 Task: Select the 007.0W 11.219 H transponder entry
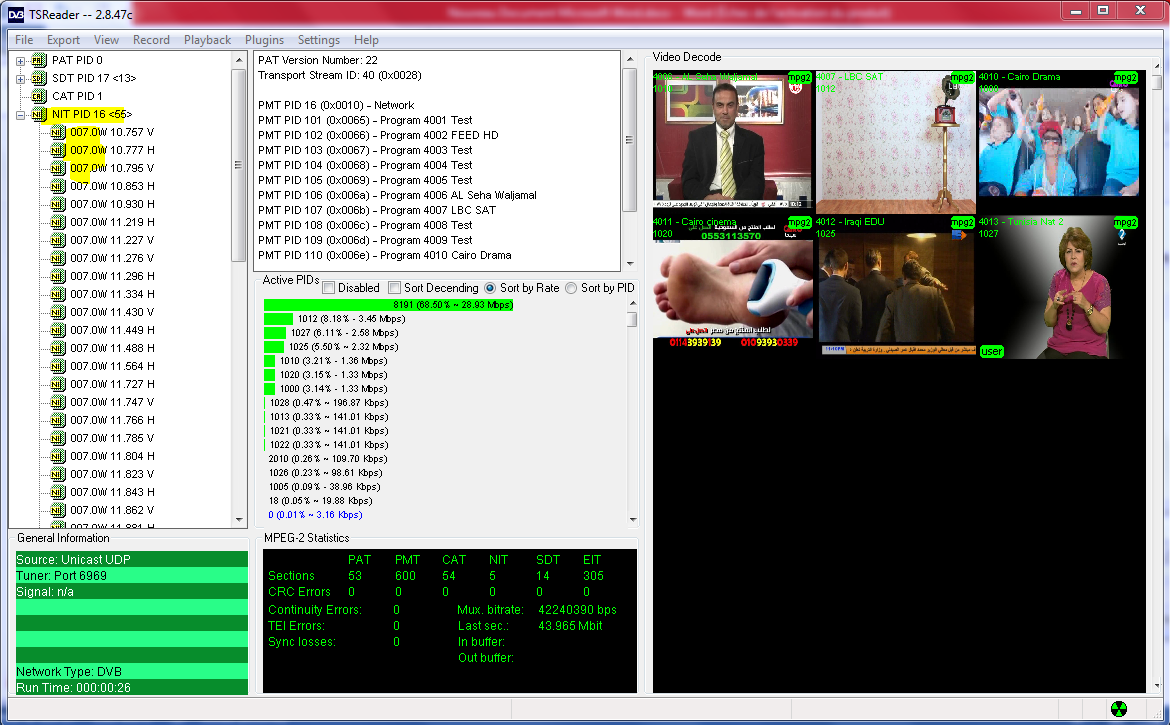click(112, 223)
